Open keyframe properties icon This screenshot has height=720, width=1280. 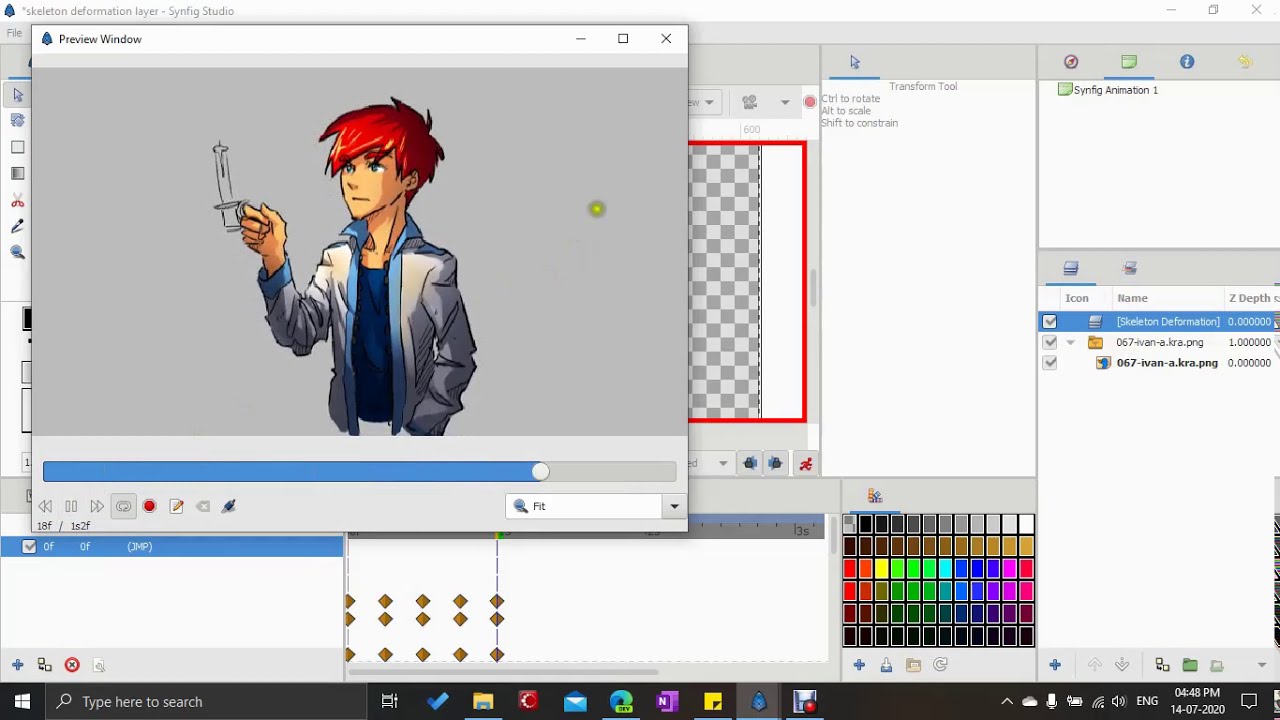click(x=99, y=665)
